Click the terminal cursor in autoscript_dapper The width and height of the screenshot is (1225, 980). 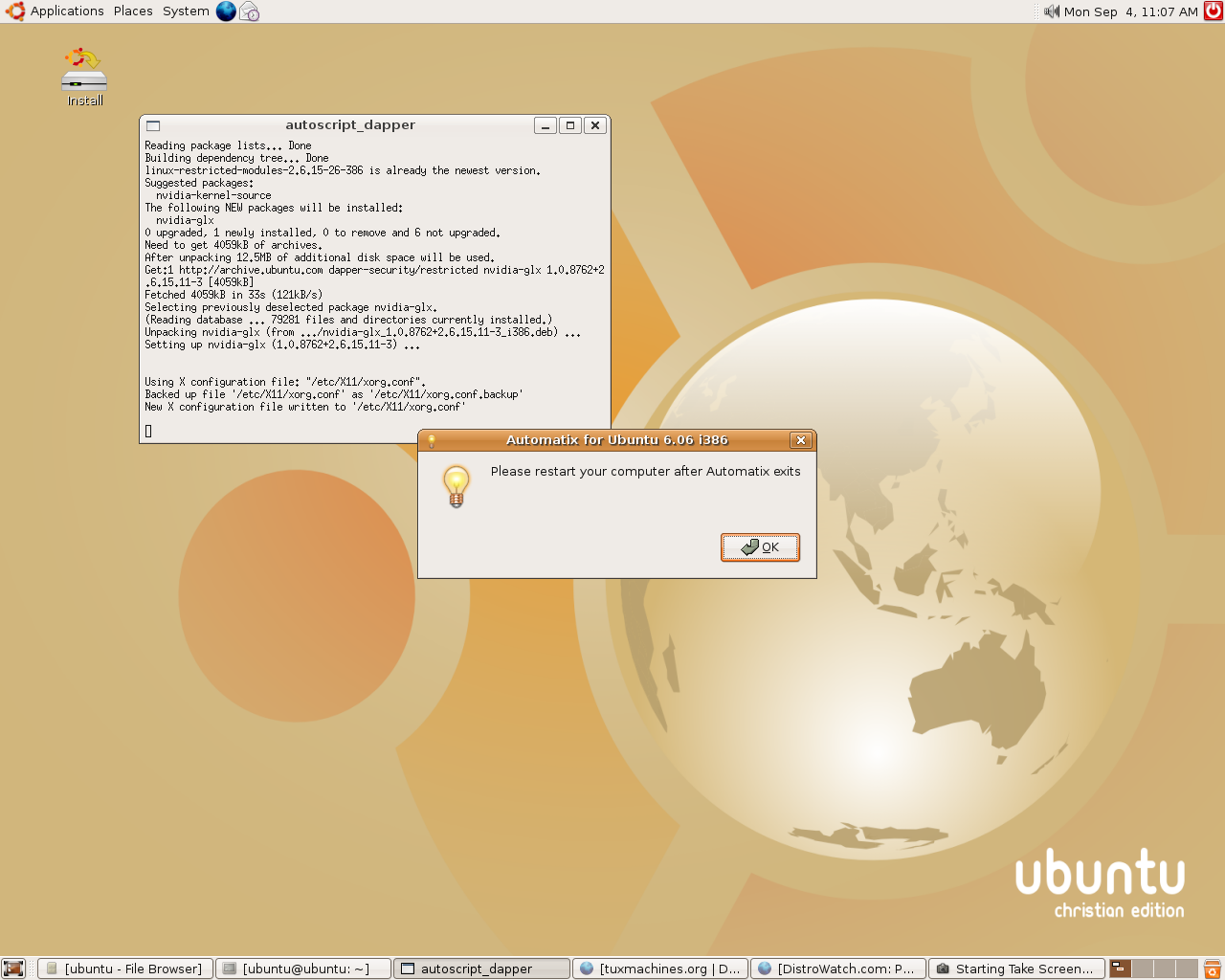148,432
